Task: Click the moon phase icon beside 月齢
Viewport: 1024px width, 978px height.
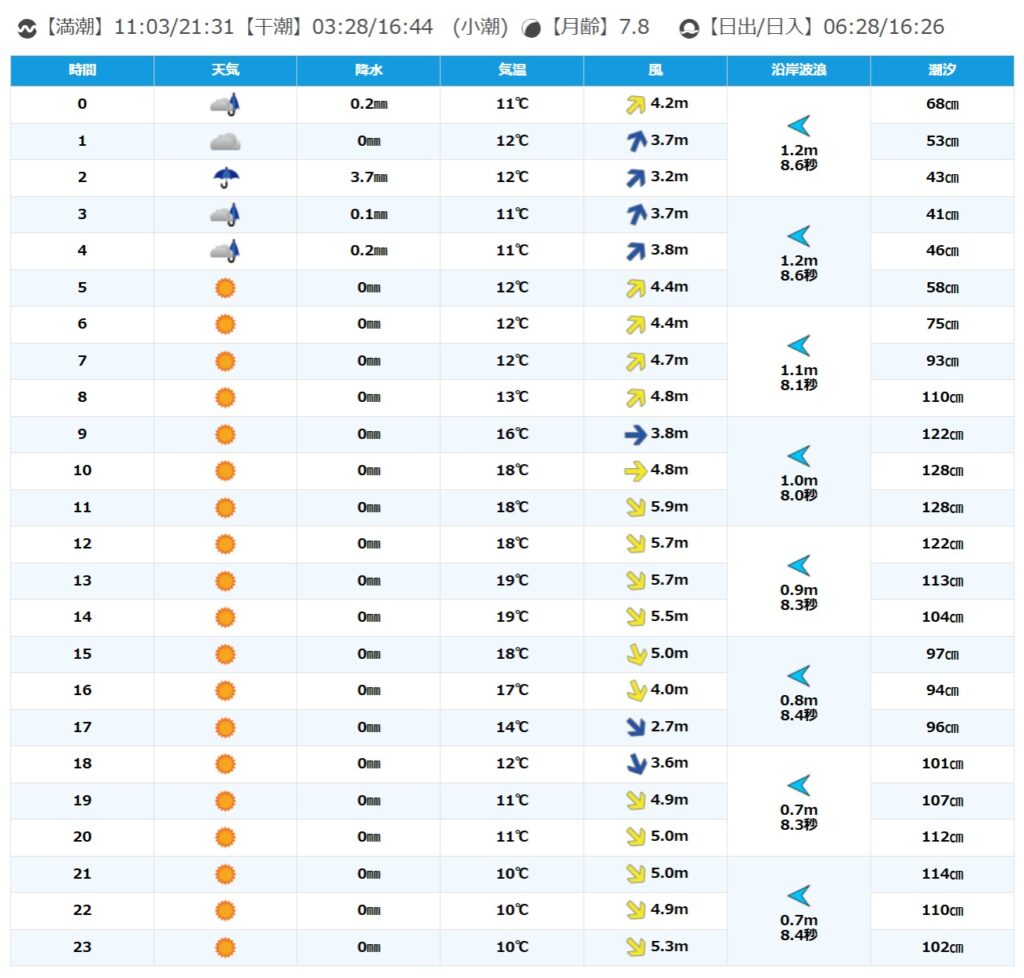Action: coord(532,29)
